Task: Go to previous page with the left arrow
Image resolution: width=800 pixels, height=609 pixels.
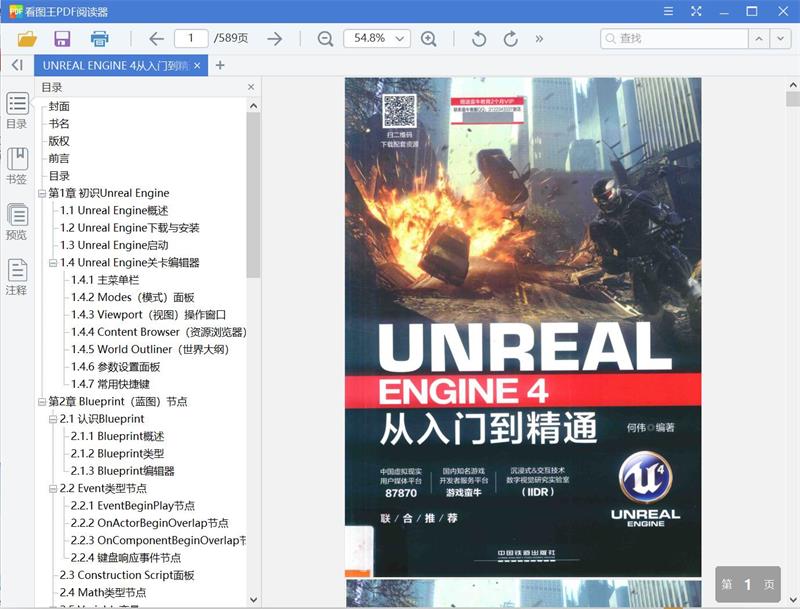Action: tap(156, 39)
